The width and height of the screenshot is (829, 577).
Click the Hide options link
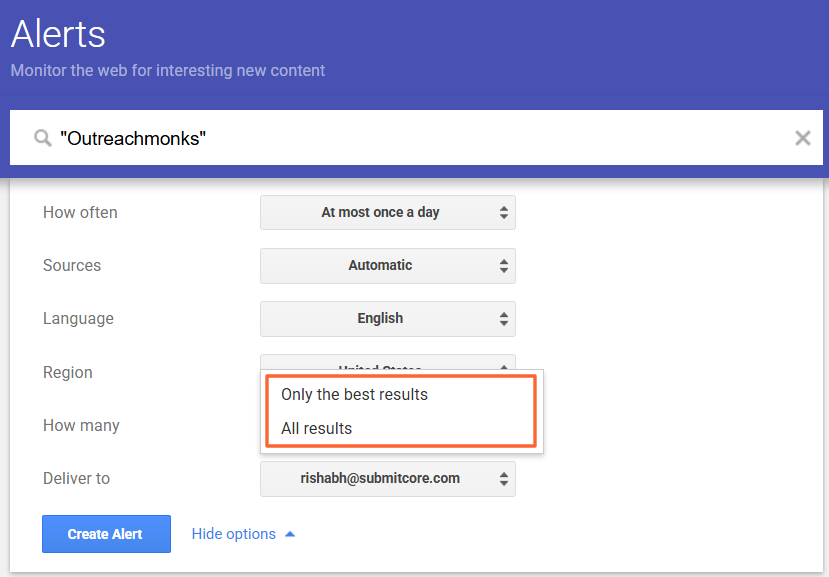[x=234, y=533]
